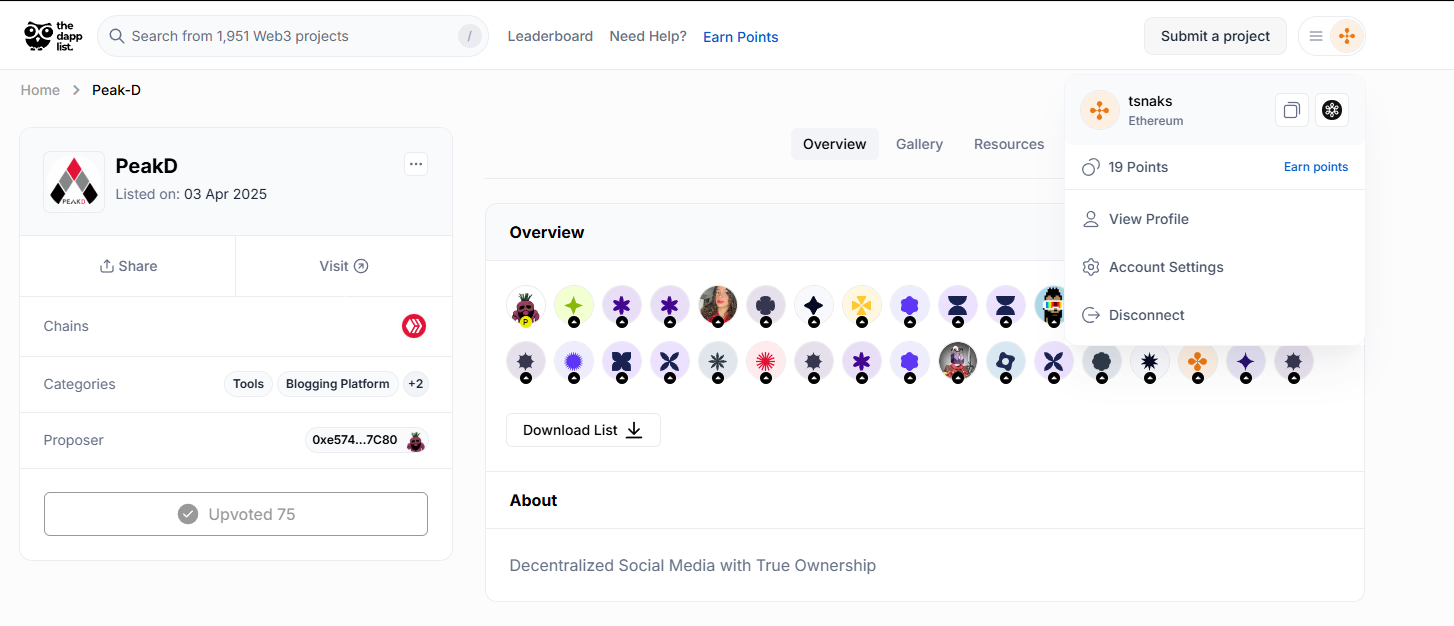Expand the +2 hidden categories
Viewport: 1454px width, 626px height.
point(416,384)
